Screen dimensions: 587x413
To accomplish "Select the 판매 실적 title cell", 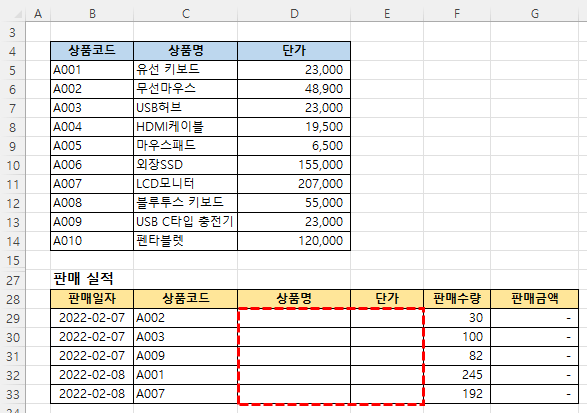I will (x=92, y=279).
